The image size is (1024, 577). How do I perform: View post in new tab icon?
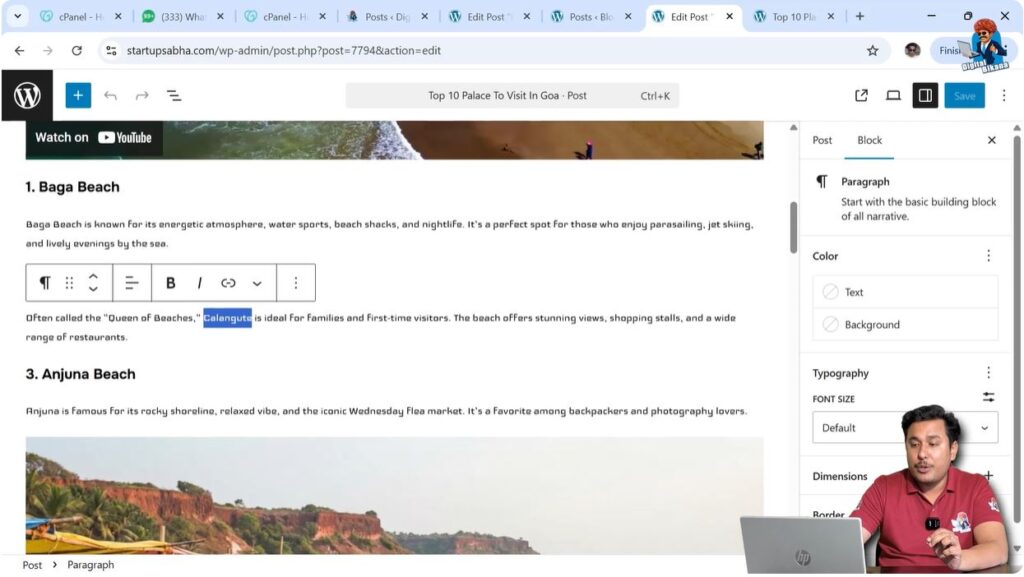861,95
